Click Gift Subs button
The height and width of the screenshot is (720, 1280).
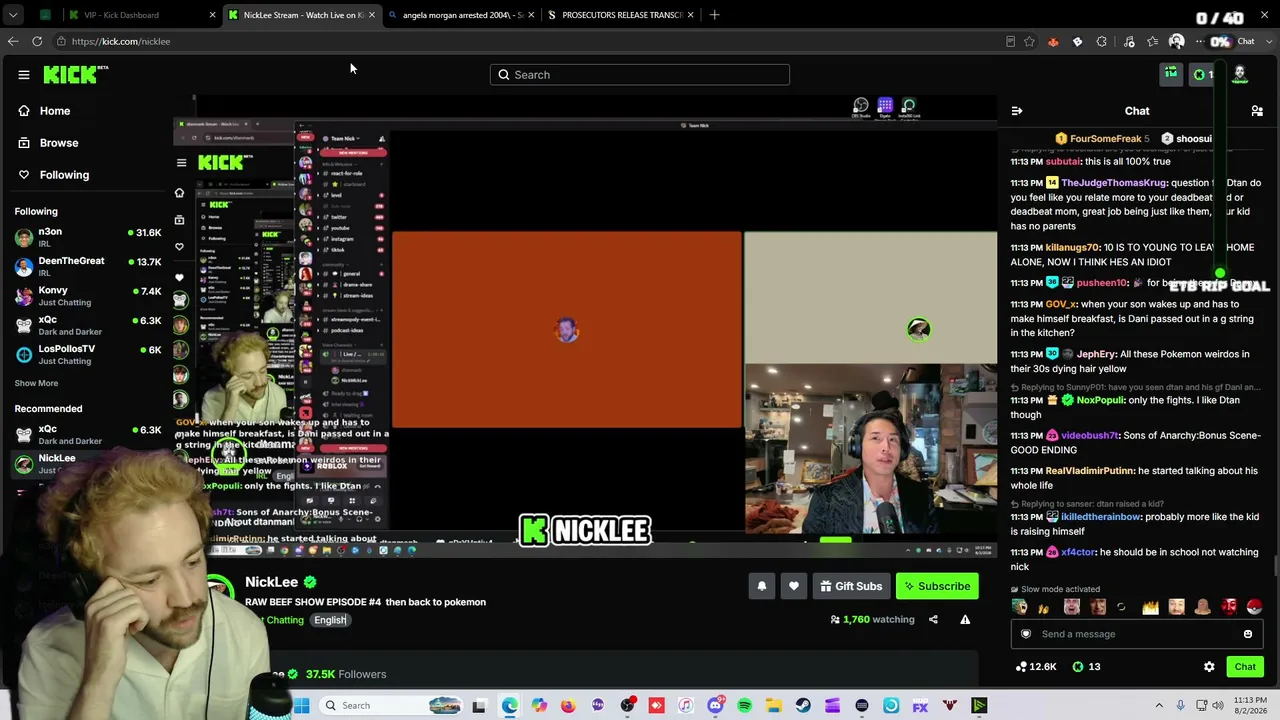pos(851,587)
